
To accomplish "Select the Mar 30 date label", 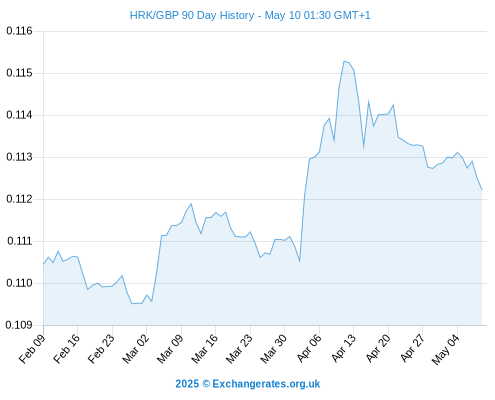I will (x=273, y=349).
